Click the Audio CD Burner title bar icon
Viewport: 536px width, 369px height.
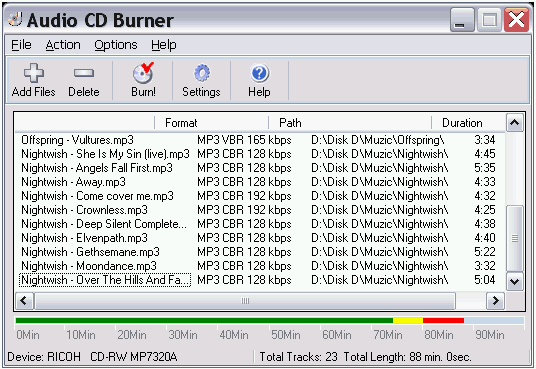[x=15, y=19]
